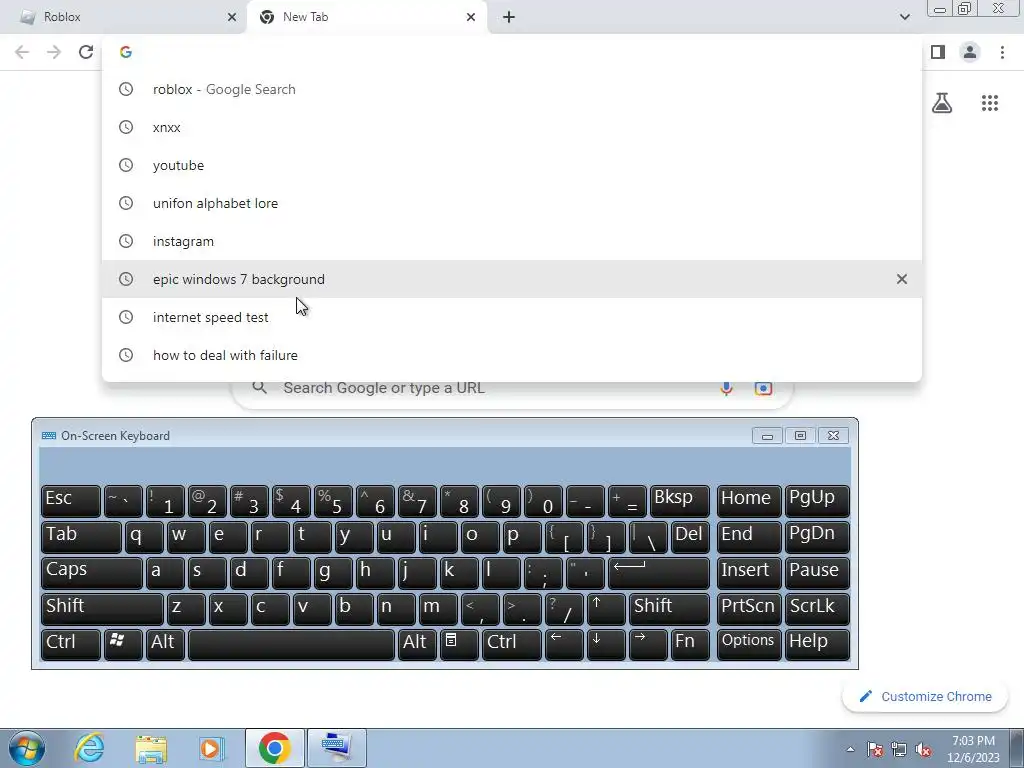Open the Search Labs flask icon

coord(942,103)
